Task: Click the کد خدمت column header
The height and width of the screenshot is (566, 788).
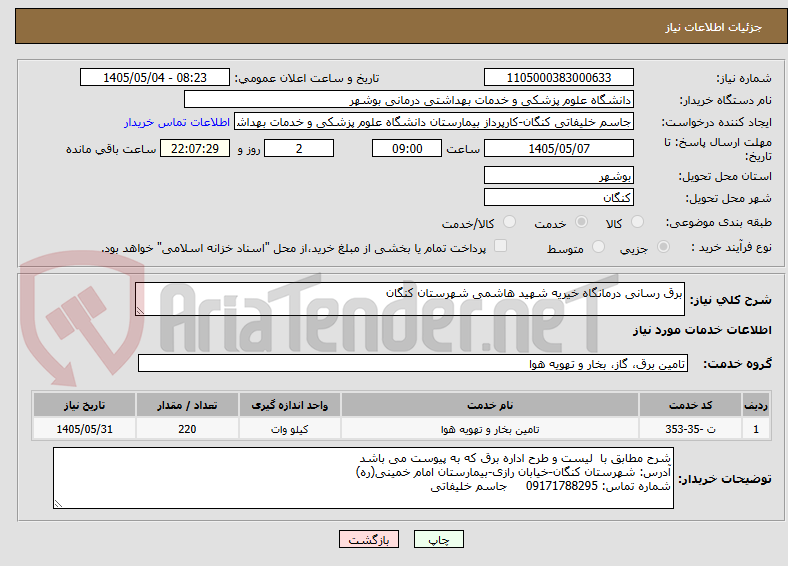Action: (691, 405)
